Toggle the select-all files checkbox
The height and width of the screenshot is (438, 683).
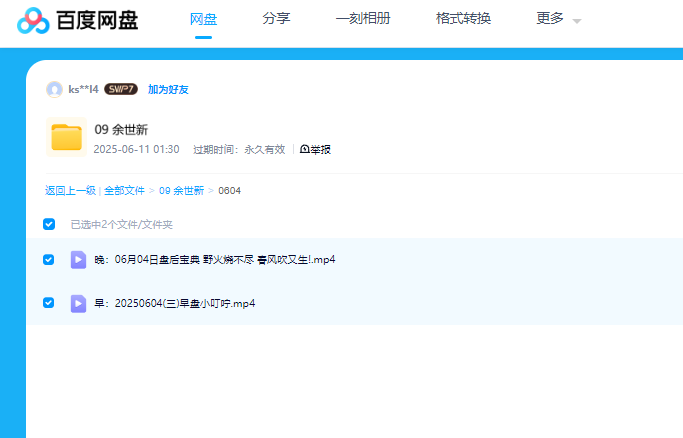coord(49,224)
